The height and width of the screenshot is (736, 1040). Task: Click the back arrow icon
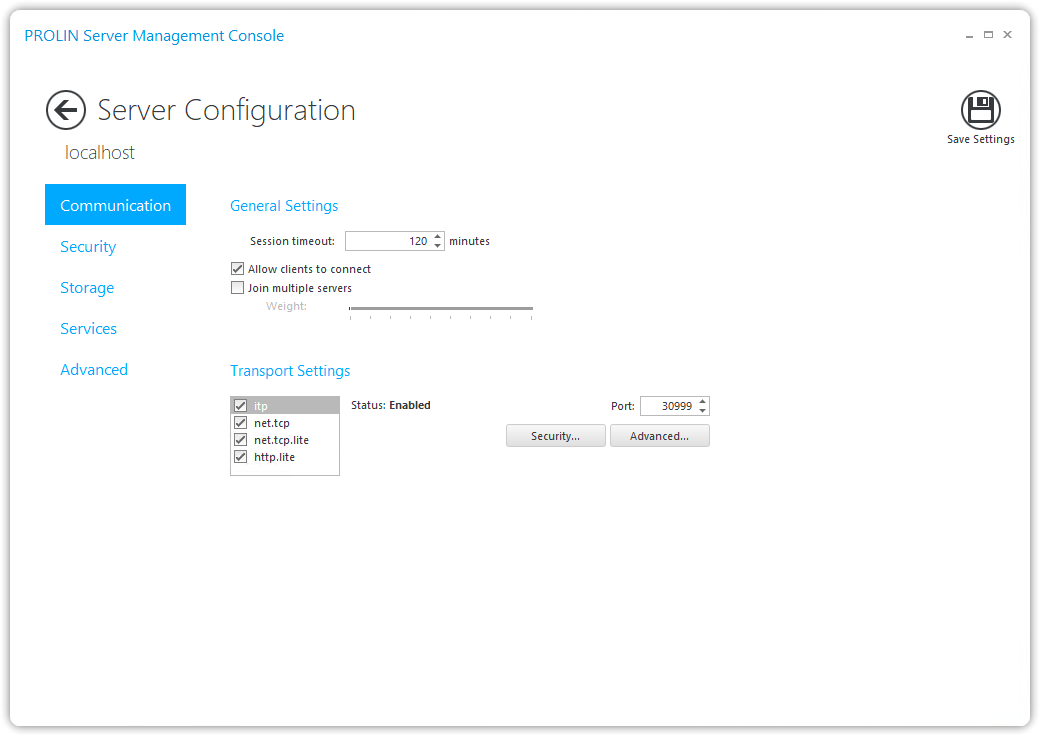[66, 110]
